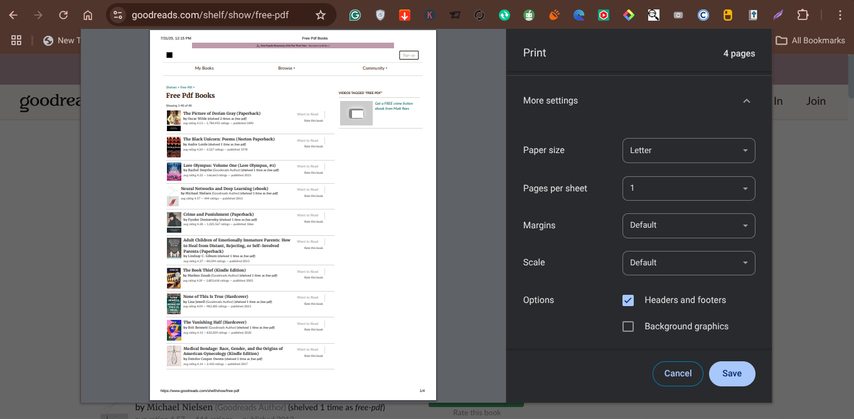
Task: Open the Margins dropdown set to Default
Action: click(x=688, y=225)
